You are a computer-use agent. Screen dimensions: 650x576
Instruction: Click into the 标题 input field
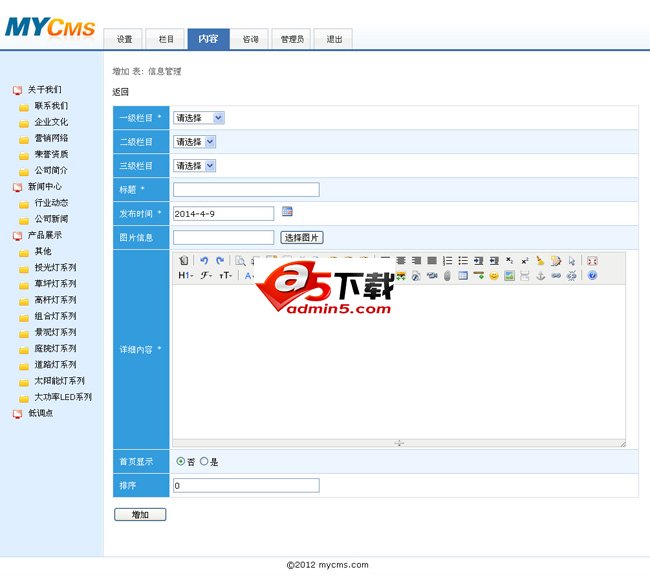tap(246, 190)
